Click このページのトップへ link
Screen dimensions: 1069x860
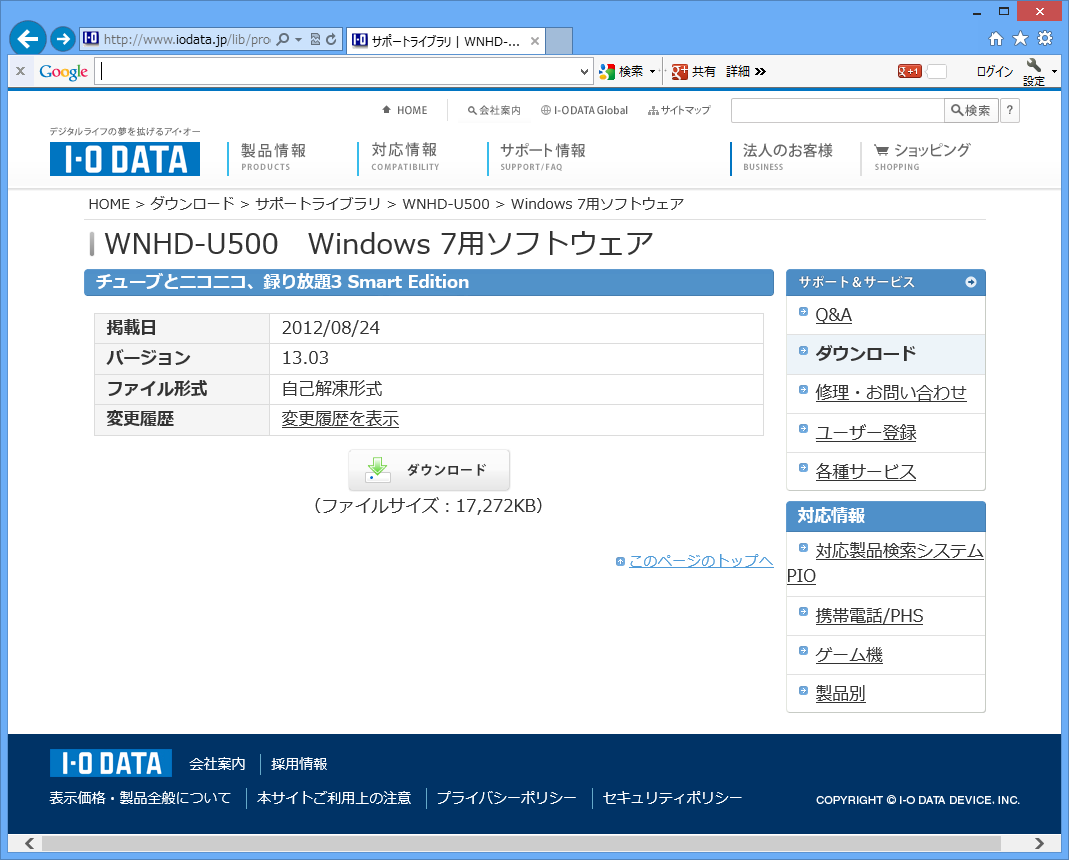click(x=701, y=561)
